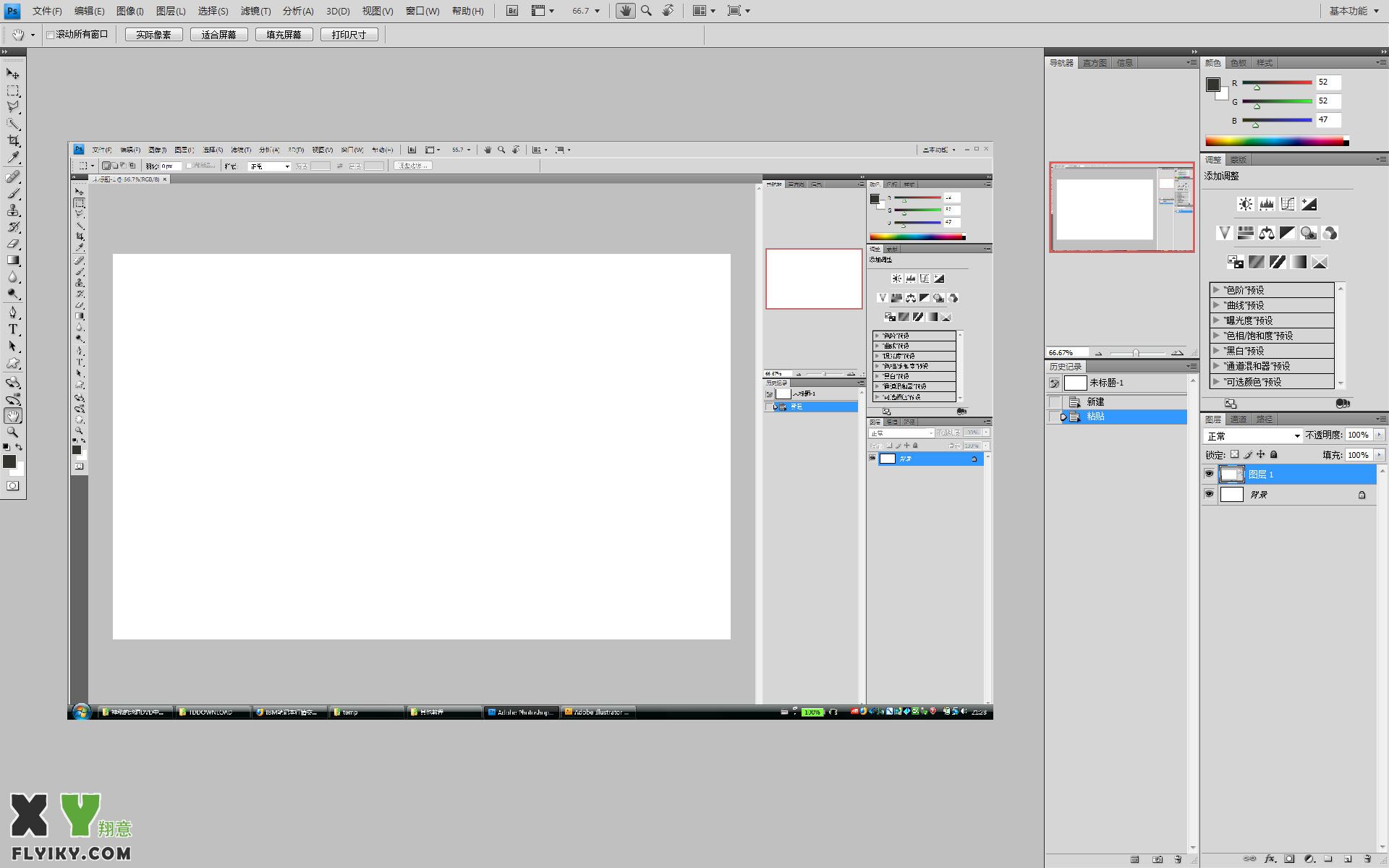1389x868 pixels.
Task: Click the foreground color swatch
Action: coord(11,460)
